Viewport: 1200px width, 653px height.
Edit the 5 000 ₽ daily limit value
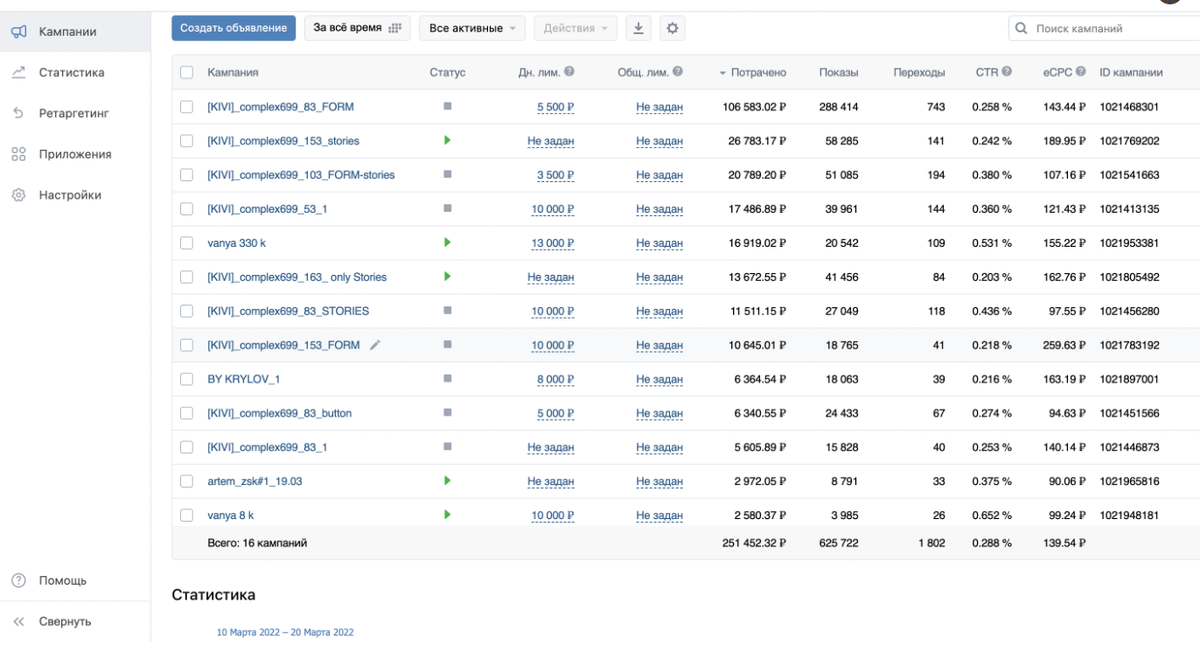(555, 413)
